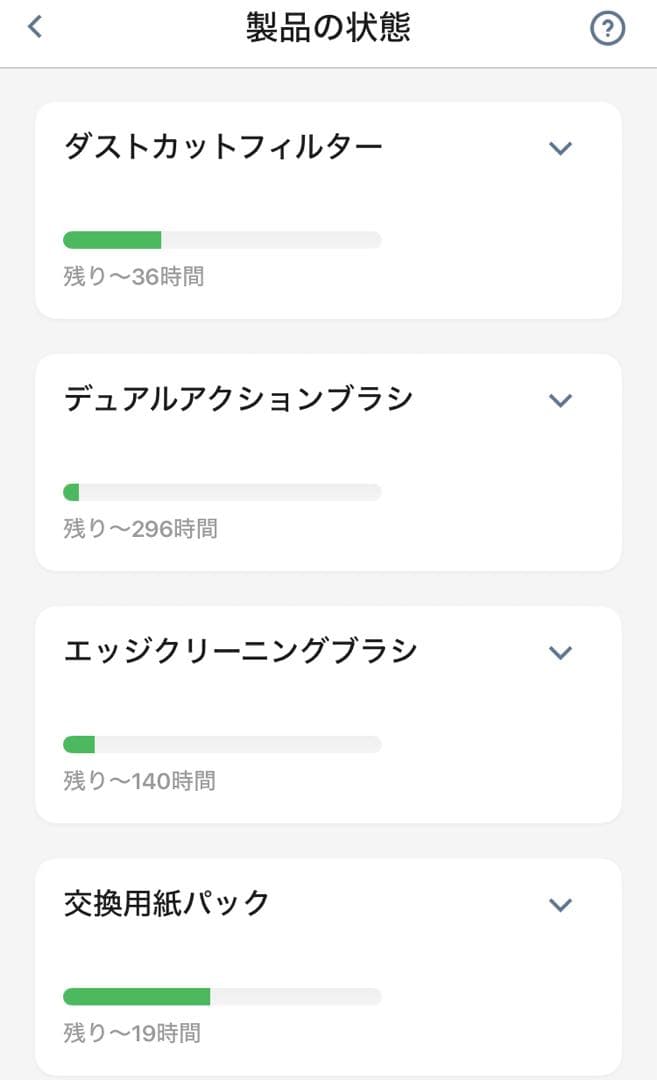Expand the デュアルアクションブラシ details chevron
Image resolution: width=657 pixels, height=1080 pixels.
tap(561, 399)
